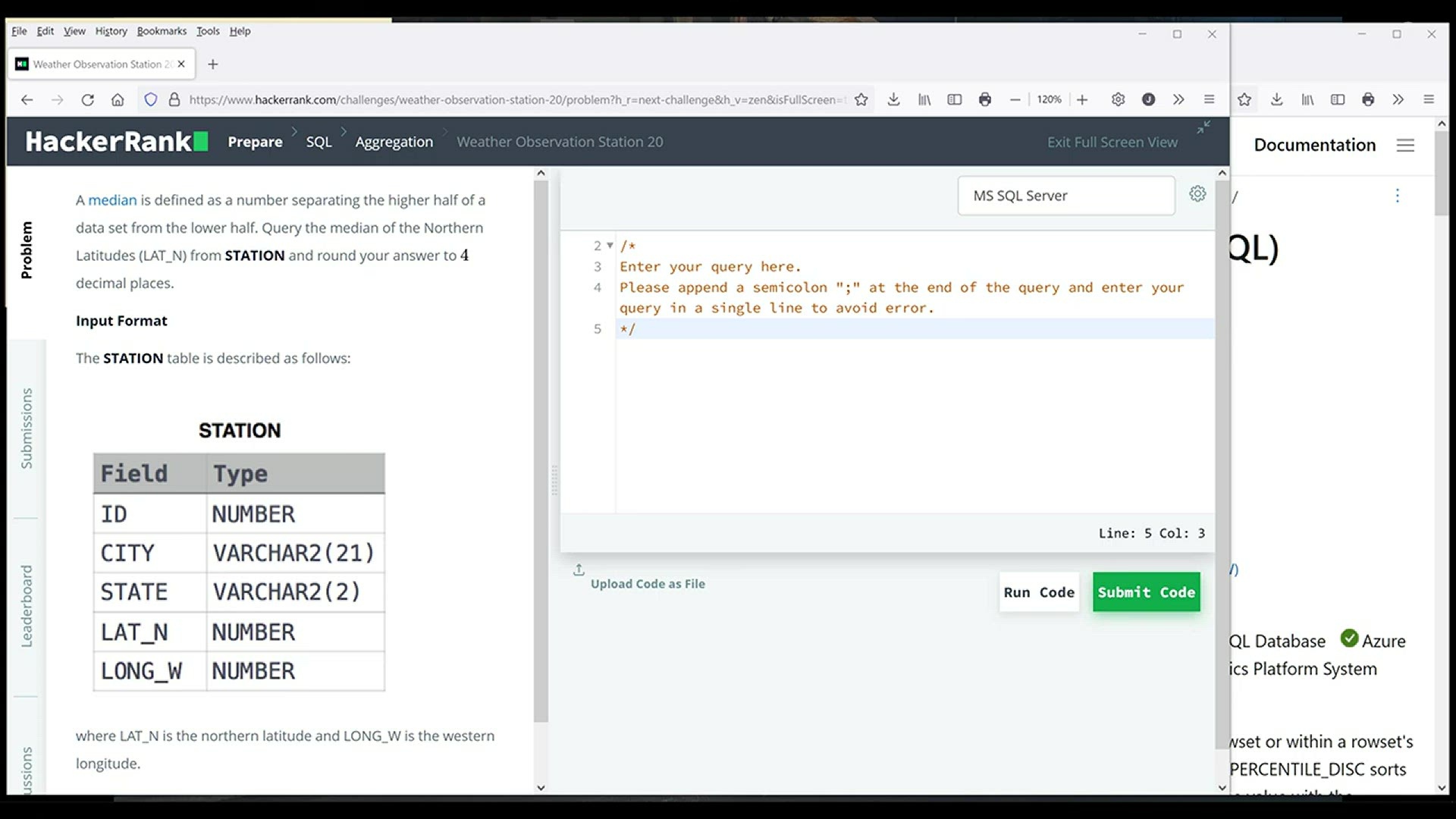Open settings gear in browser toolbar
The width and height of the screenshot is (1456, 819).
(x=1118, y=99)
